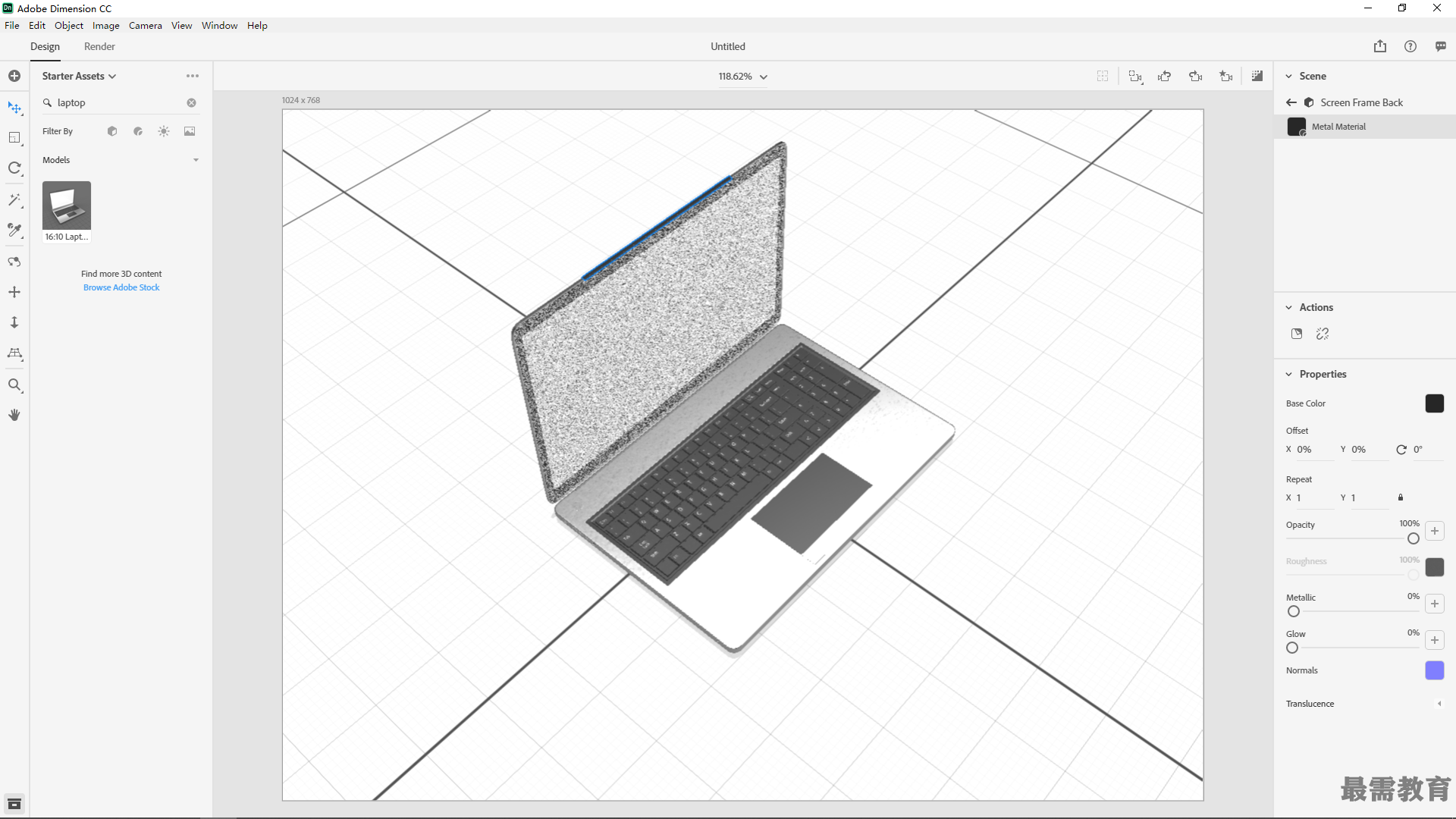This screenshot has height=819, width=1456.
Task: Open the Roughness texture swatch
Action: pos(1435,567)
